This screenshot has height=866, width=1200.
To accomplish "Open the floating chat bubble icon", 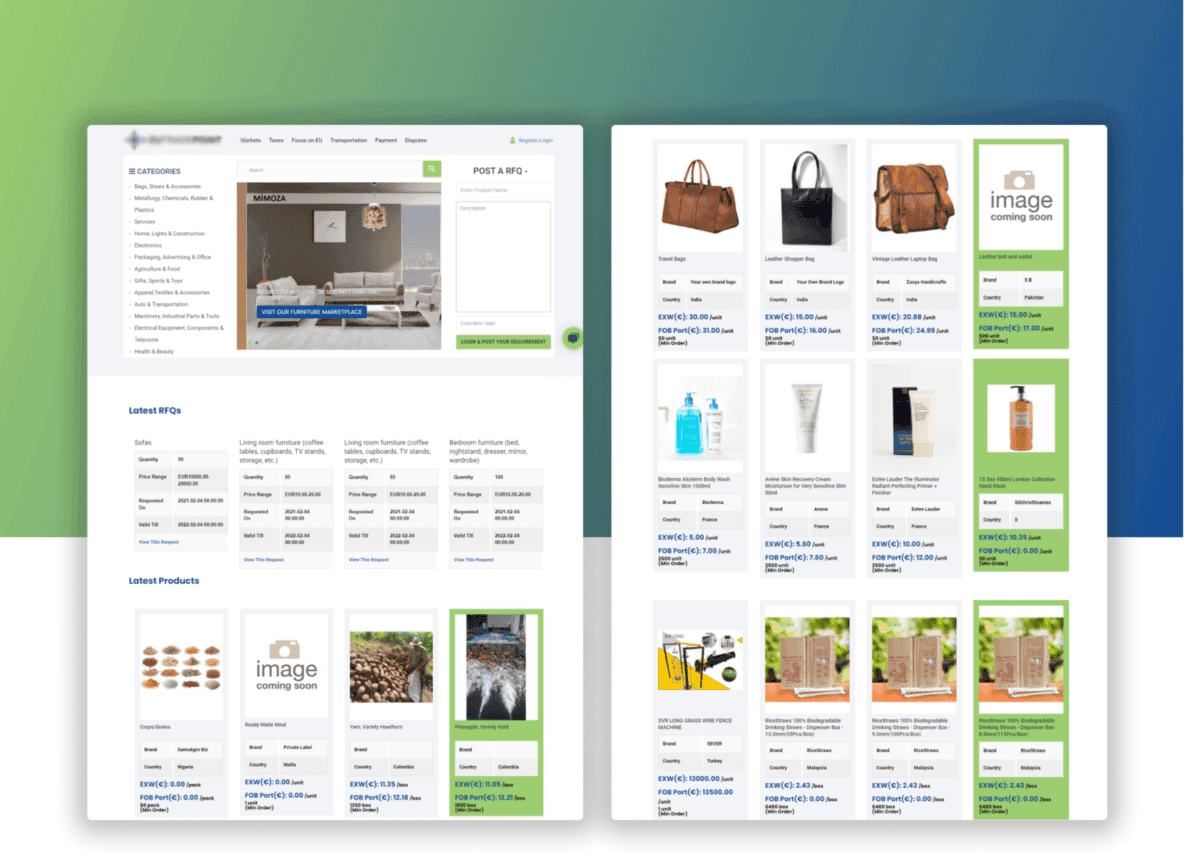I will 573,338.
